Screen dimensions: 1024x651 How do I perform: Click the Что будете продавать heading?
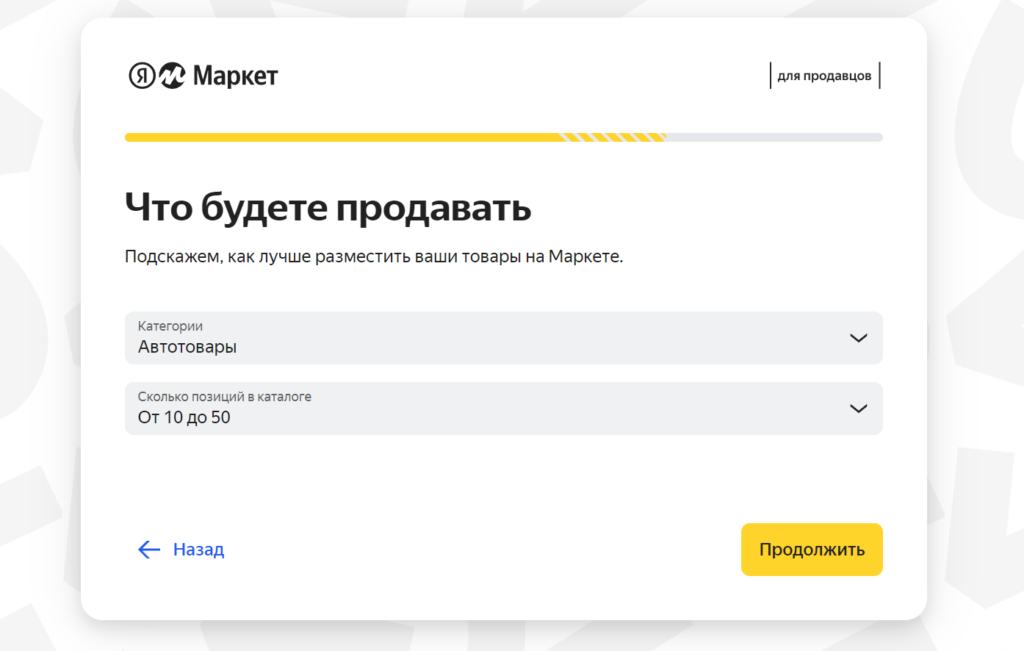pyautogui.click(x=328, y=208)
